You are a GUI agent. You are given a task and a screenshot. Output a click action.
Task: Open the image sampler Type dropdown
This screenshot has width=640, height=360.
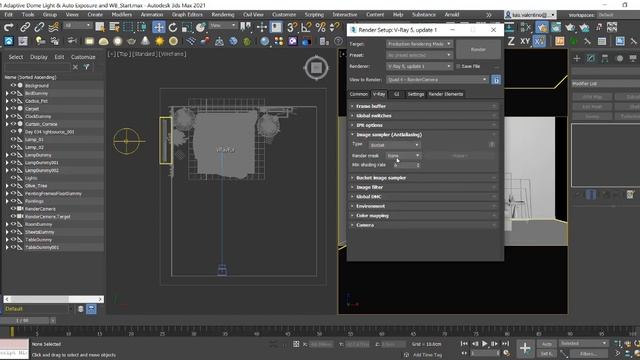pyautogui.click(x=394, y=145)
